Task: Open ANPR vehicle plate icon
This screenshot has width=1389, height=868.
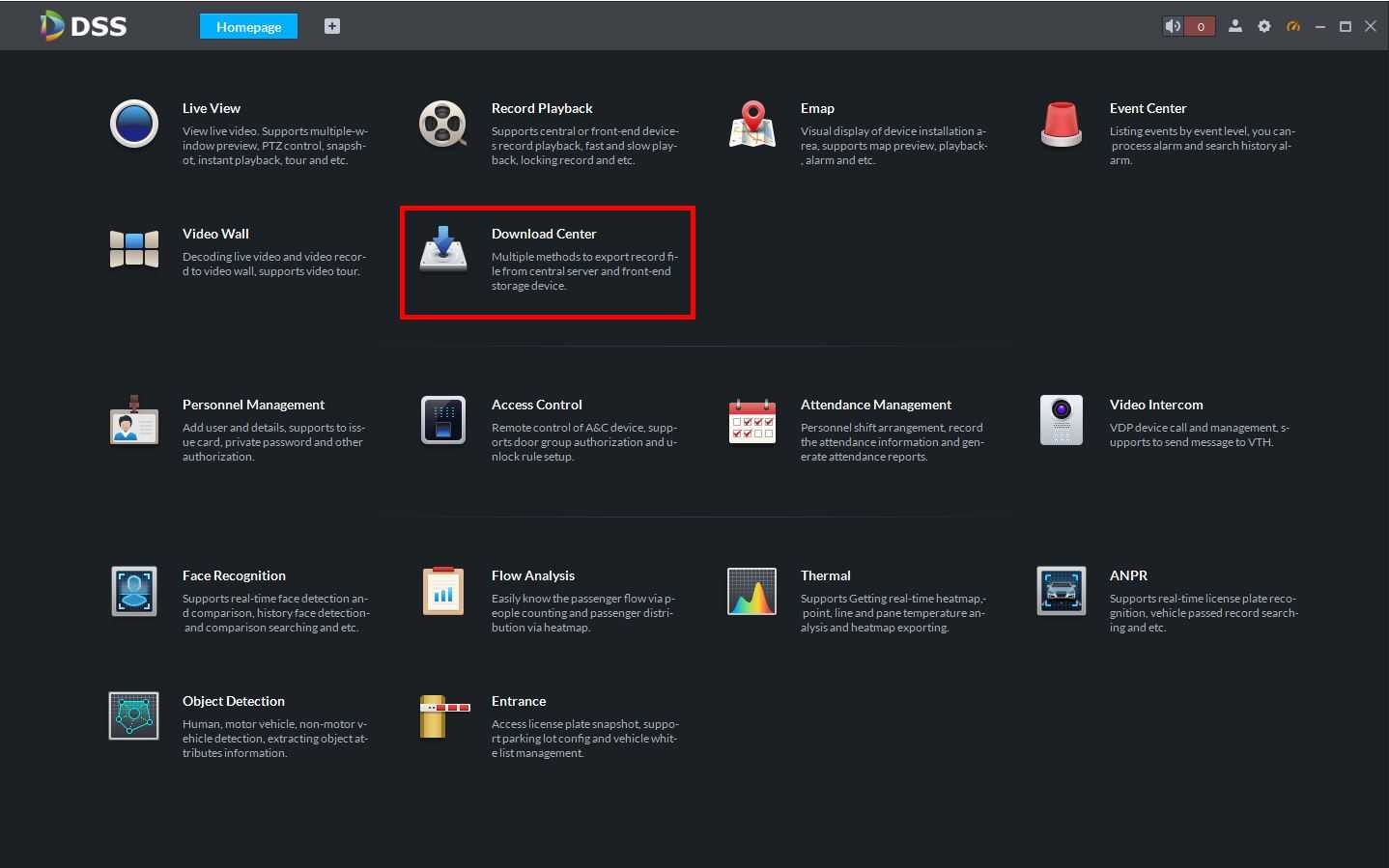Action: 1061,591
